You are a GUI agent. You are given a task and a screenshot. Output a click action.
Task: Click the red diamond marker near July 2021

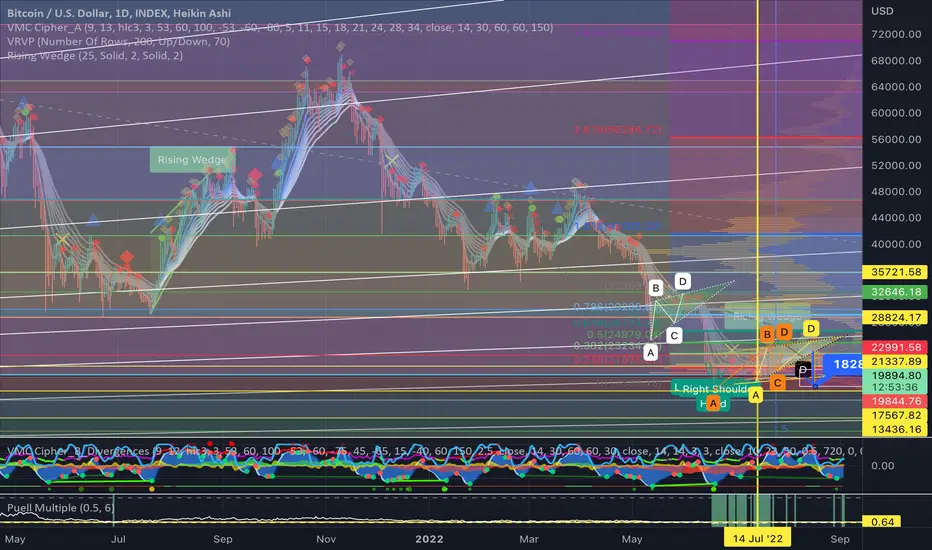[x=127, y=258]
